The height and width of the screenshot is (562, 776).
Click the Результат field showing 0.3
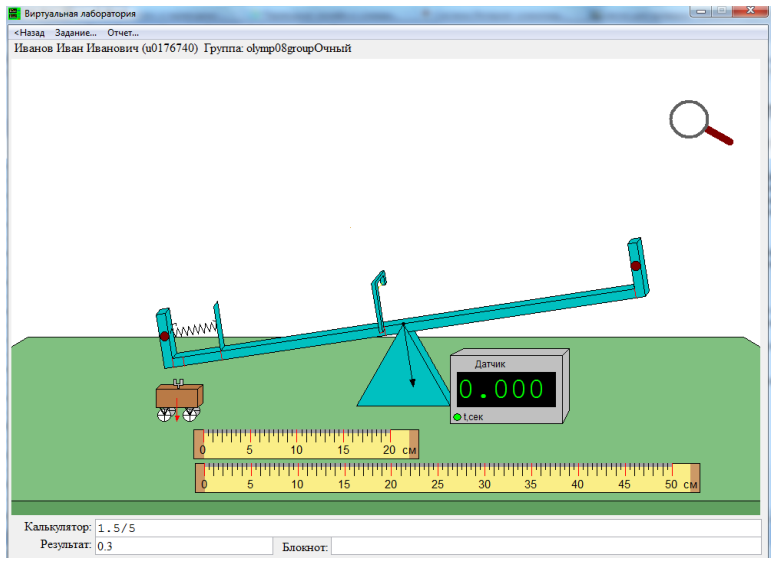(184, 546)
